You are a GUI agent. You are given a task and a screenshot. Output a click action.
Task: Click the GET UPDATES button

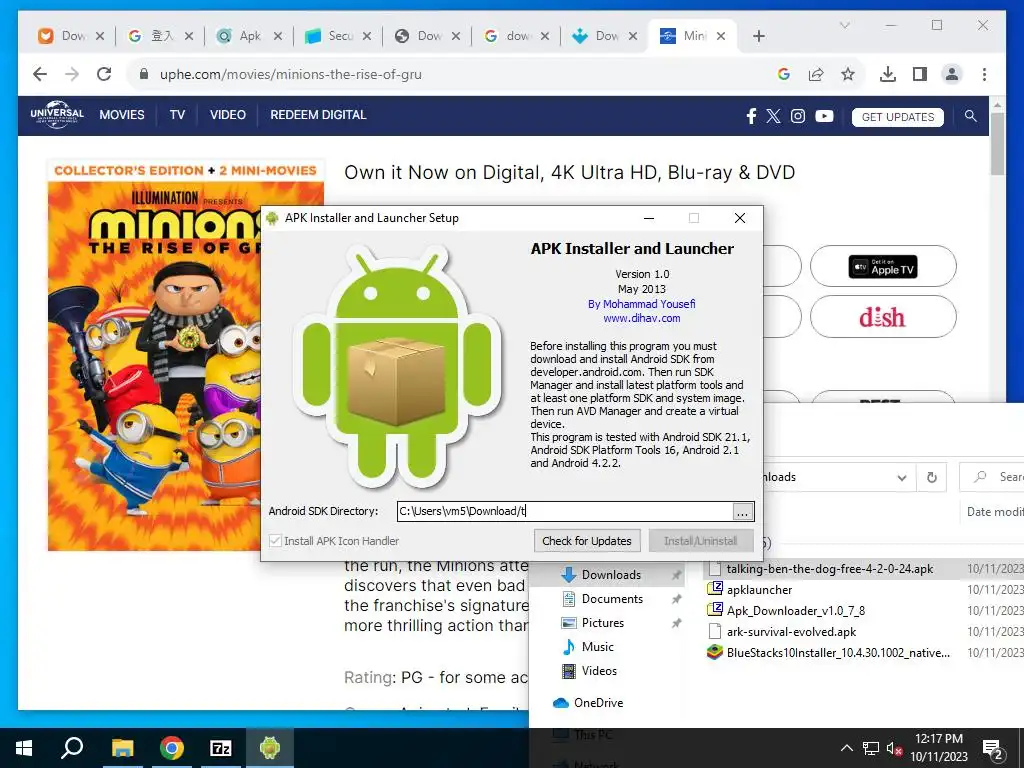(x=897, y=117)
